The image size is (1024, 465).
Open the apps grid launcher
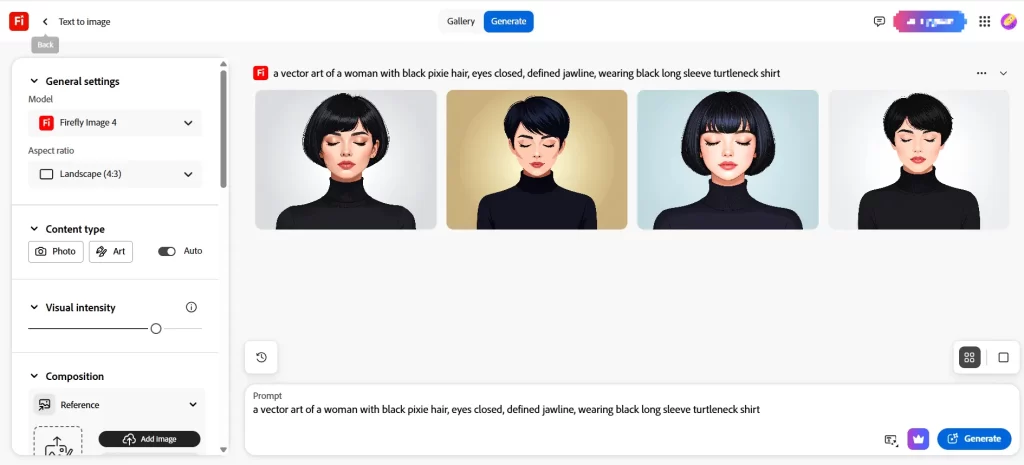point(984,21)
